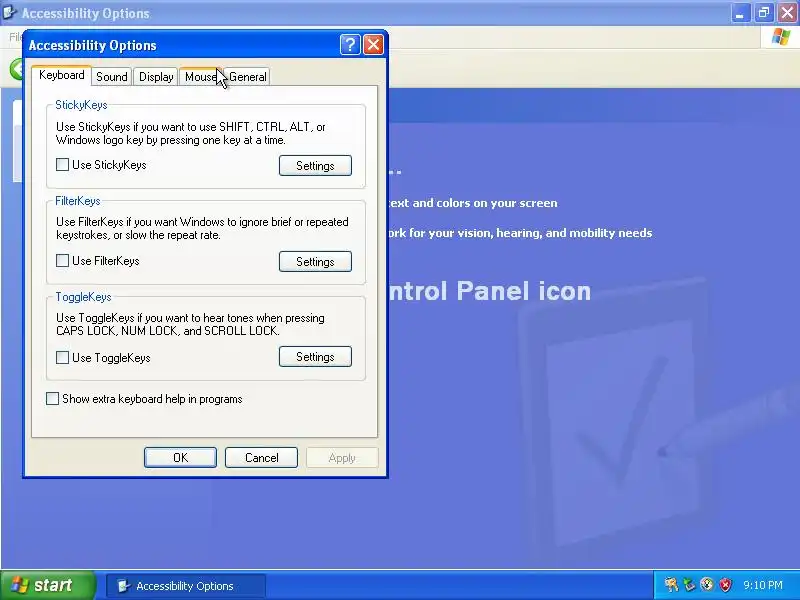Click the red shield security tray icon
This screenshot has width=800, height=600.
tap(725, 585)
